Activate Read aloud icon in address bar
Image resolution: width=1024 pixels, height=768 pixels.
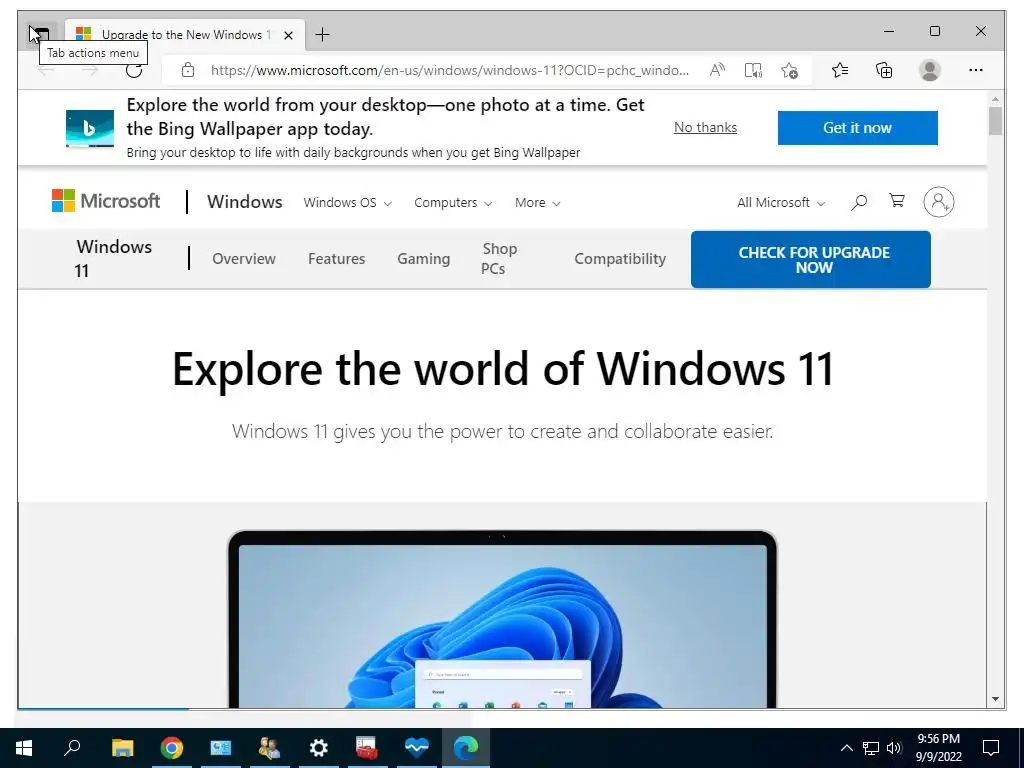[x=717, y=70]
